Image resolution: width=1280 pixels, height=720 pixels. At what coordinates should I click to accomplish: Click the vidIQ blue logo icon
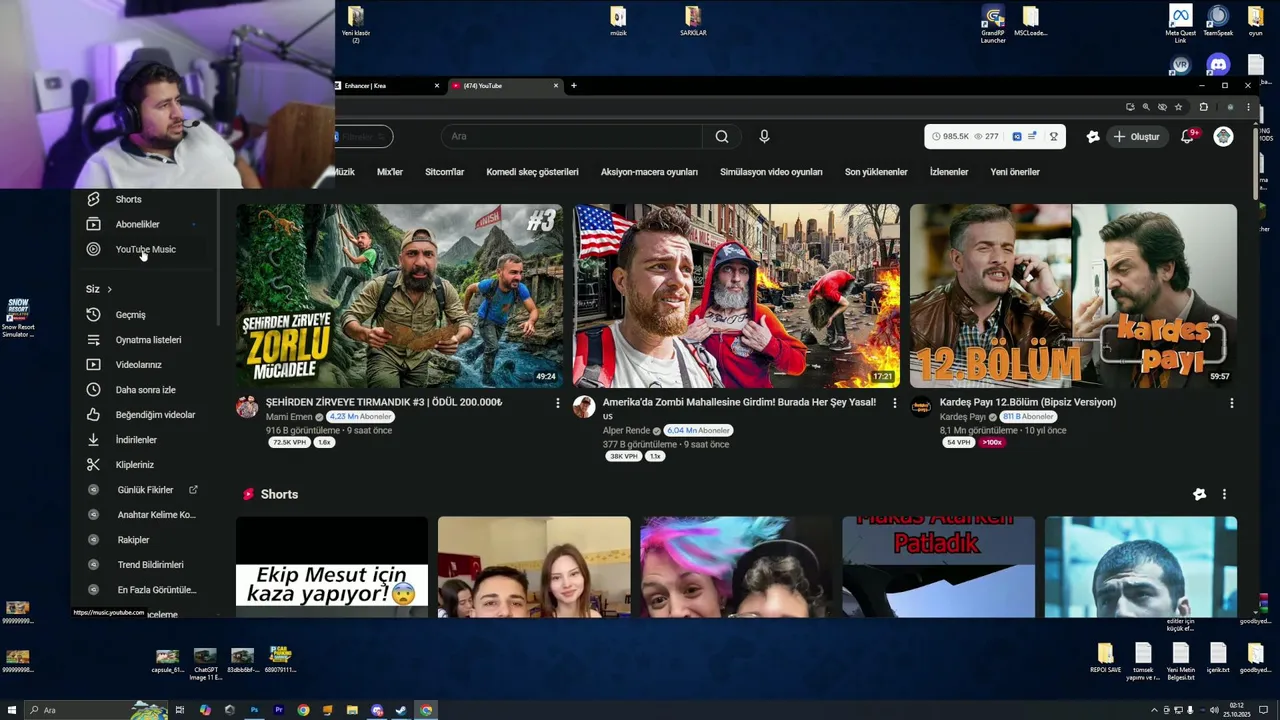tap(1017, 136)
